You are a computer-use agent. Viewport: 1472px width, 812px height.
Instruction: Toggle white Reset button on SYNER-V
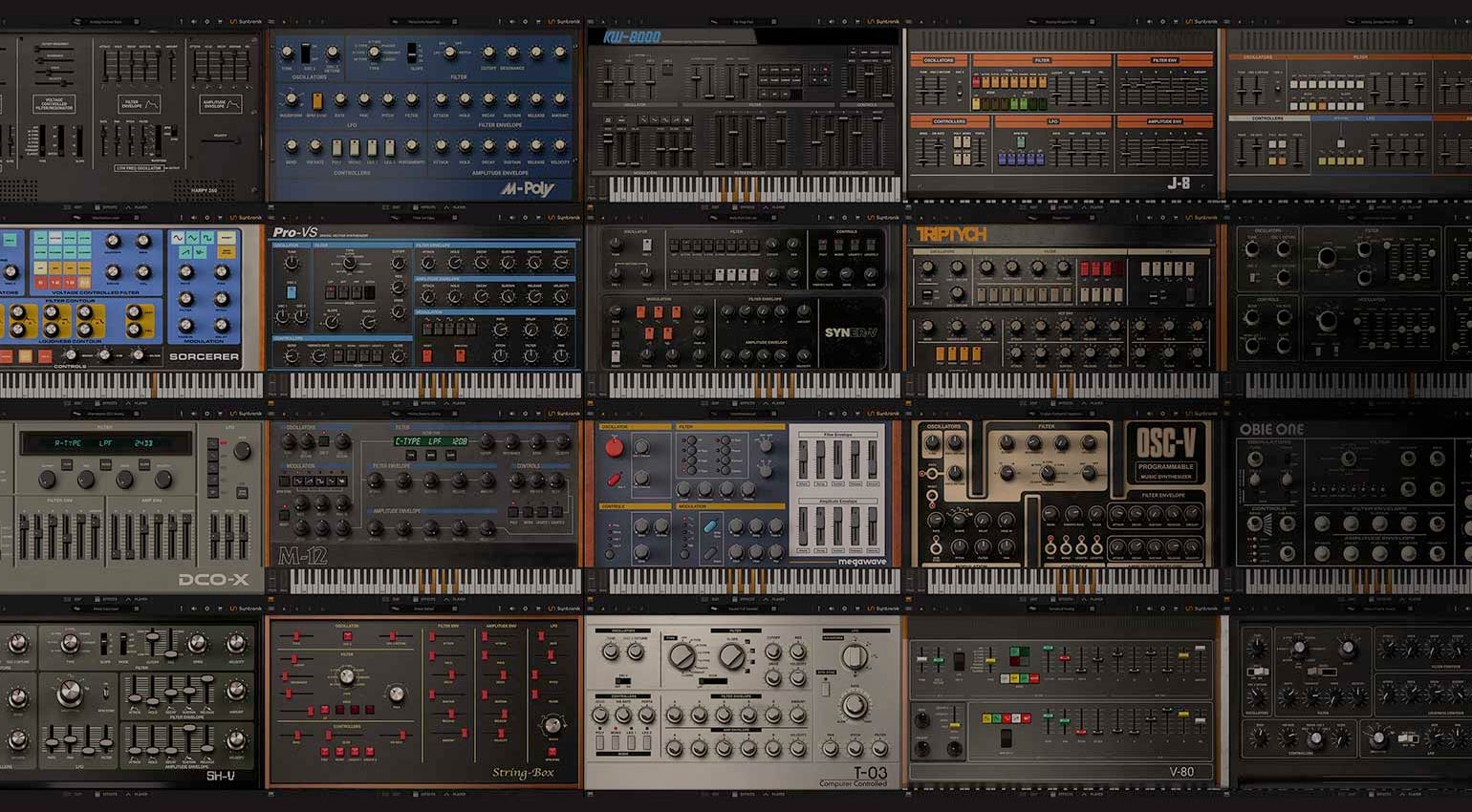[616, 355]
